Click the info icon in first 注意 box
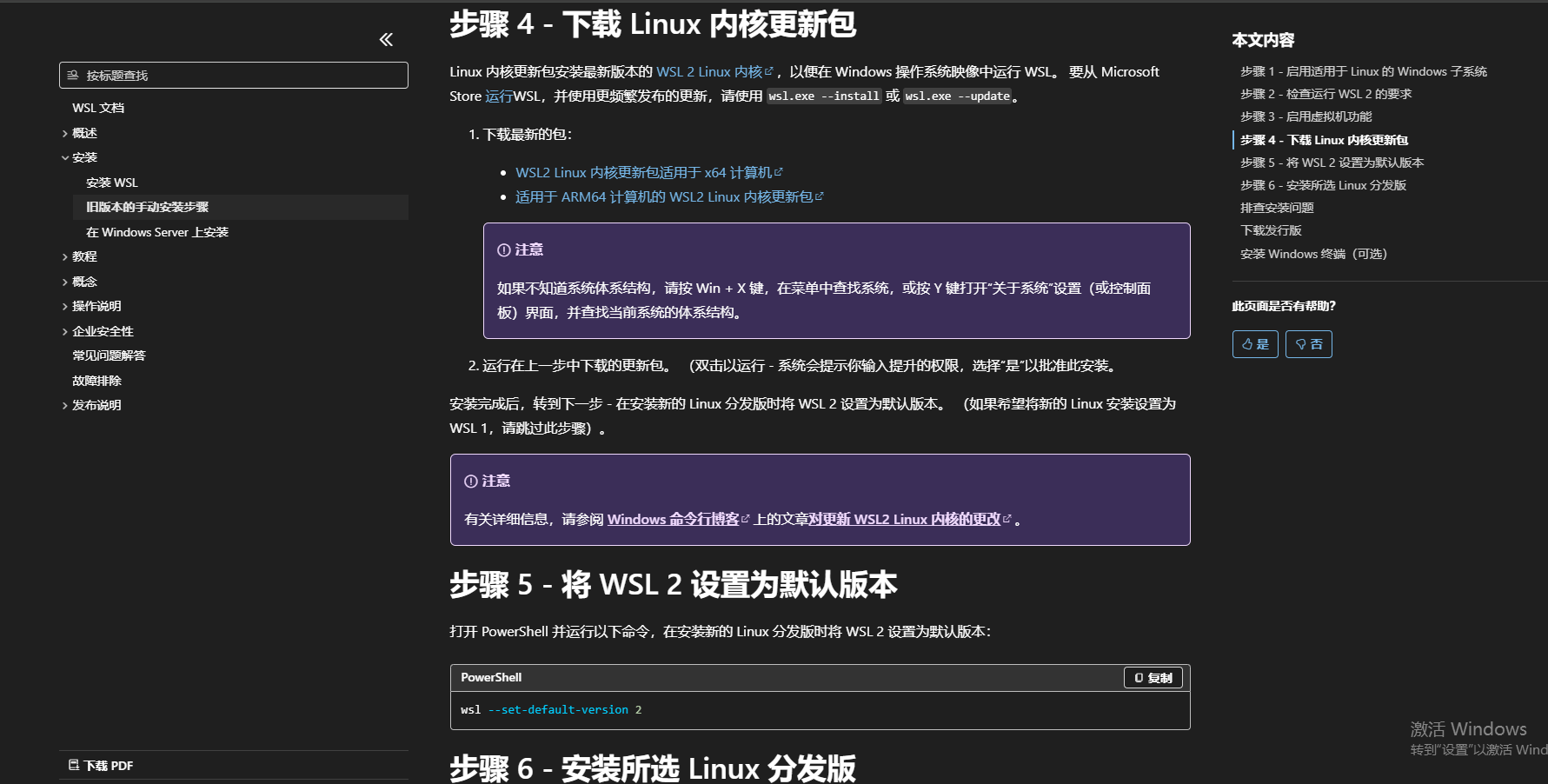1548x784 pixels. tap(503, 250)
